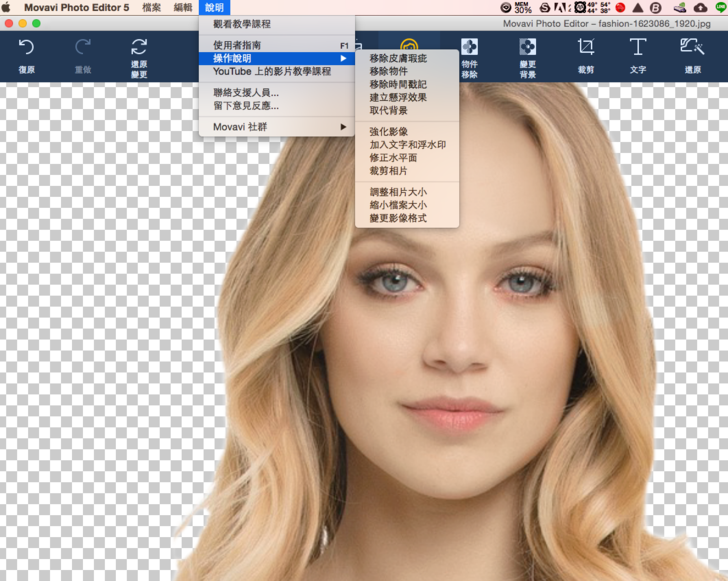
Task: Open YouTube 上的影片教學課程
Action: [272, 72]
